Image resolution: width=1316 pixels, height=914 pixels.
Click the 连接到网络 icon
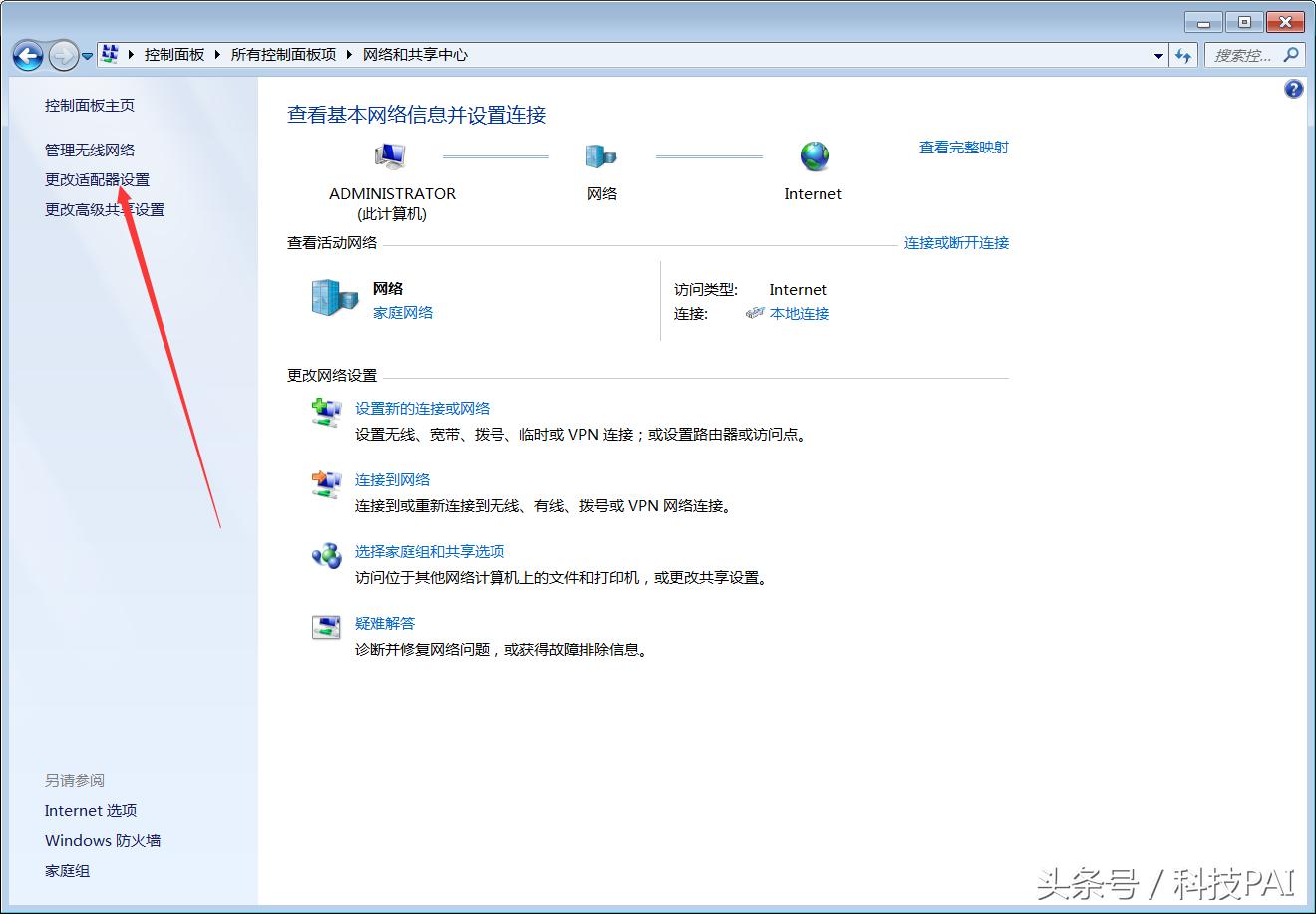pos(326,485)
